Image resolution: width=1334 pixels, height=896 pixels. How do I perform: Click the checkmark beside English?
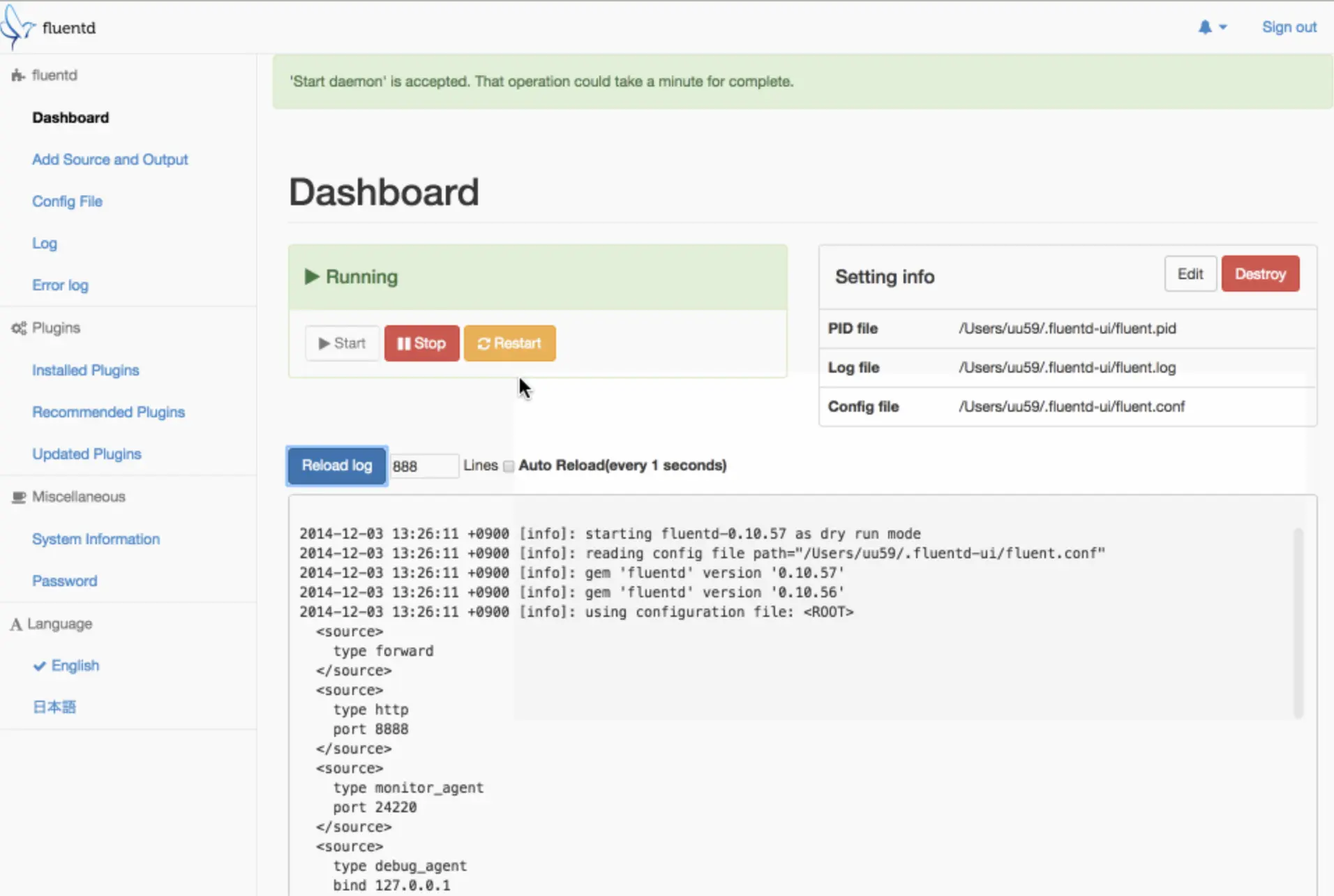pyautogui.click(x=40, y=666)
